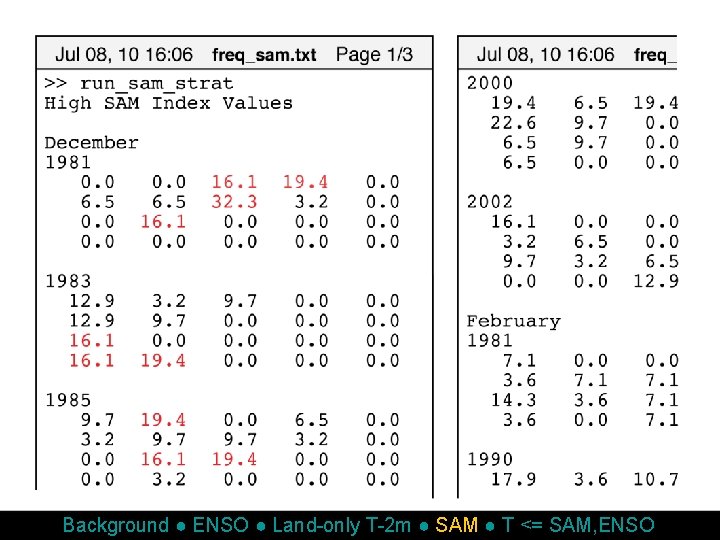
Task: Select the 'High SAM Index Values' line
Action: [168, 103]
